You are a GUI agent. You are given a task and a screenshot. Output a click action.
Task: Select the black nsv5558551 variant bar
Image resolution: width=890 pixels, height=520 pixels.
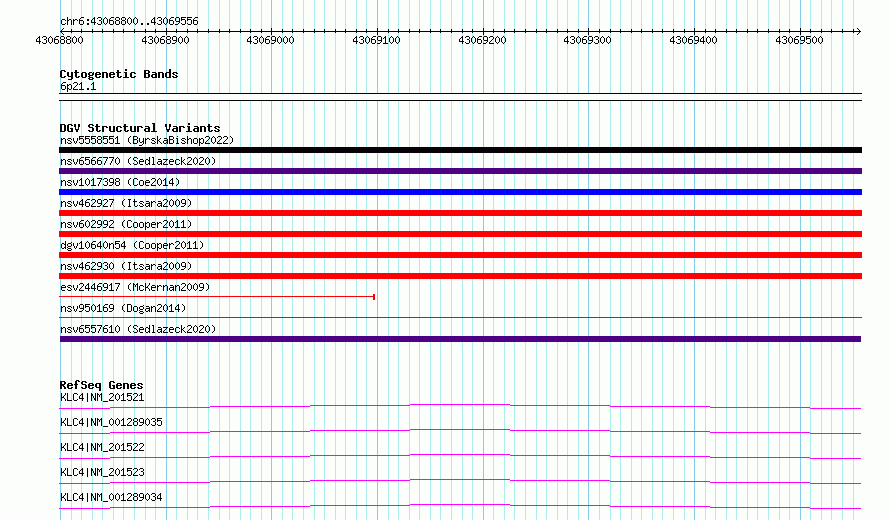point(460,150)
